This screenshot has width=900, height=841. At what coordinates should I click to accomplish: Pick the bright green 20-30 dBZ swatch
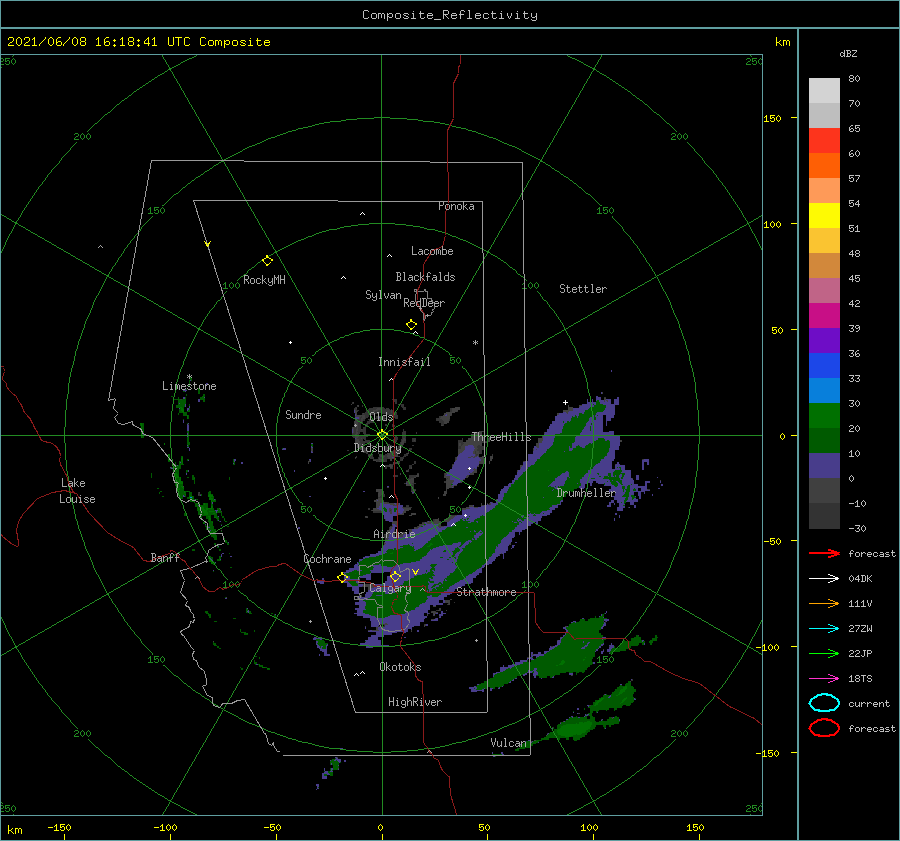pos(824,416)
